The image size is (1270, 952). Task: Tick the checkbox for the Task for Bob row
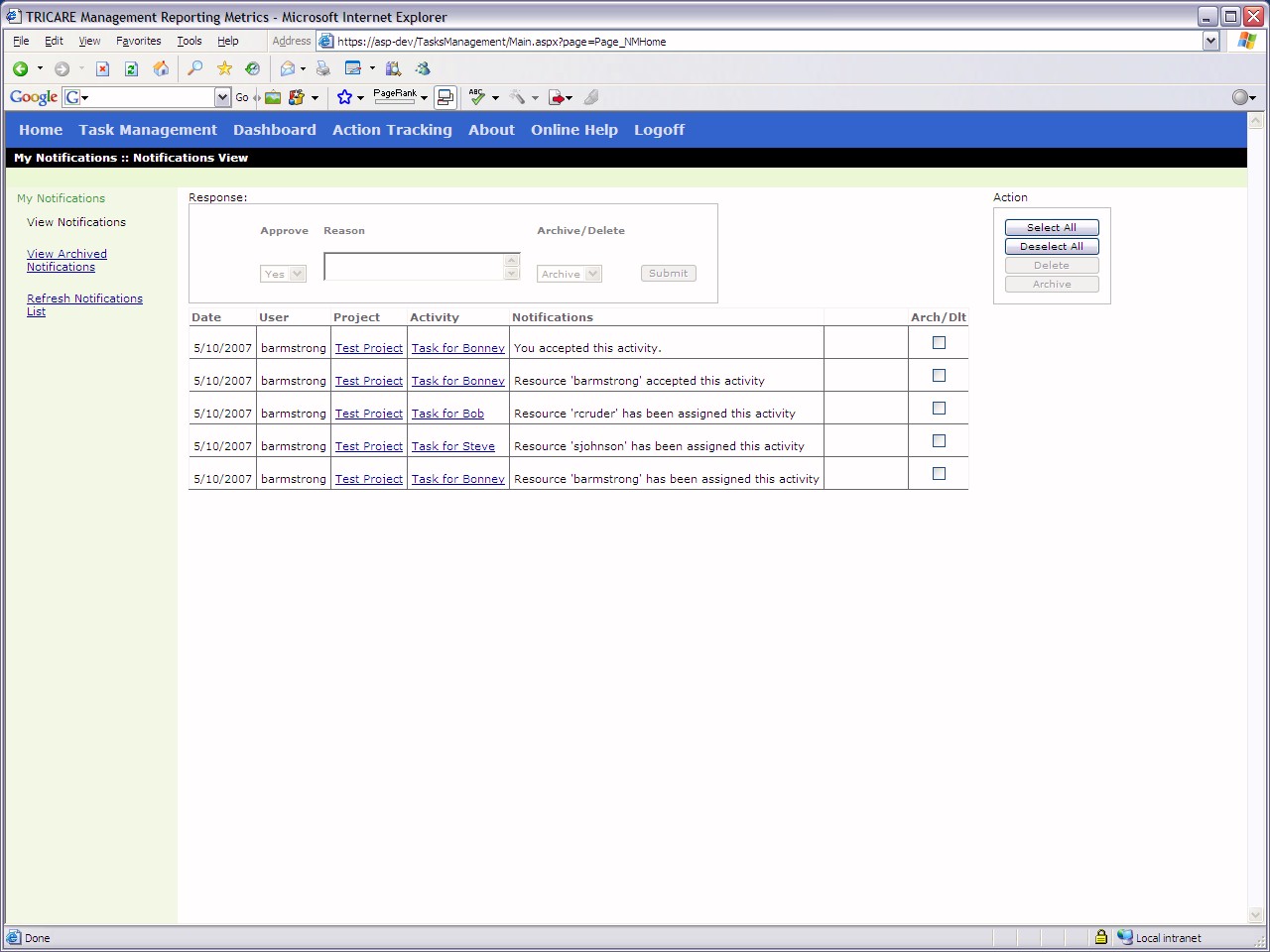[939, 409]
